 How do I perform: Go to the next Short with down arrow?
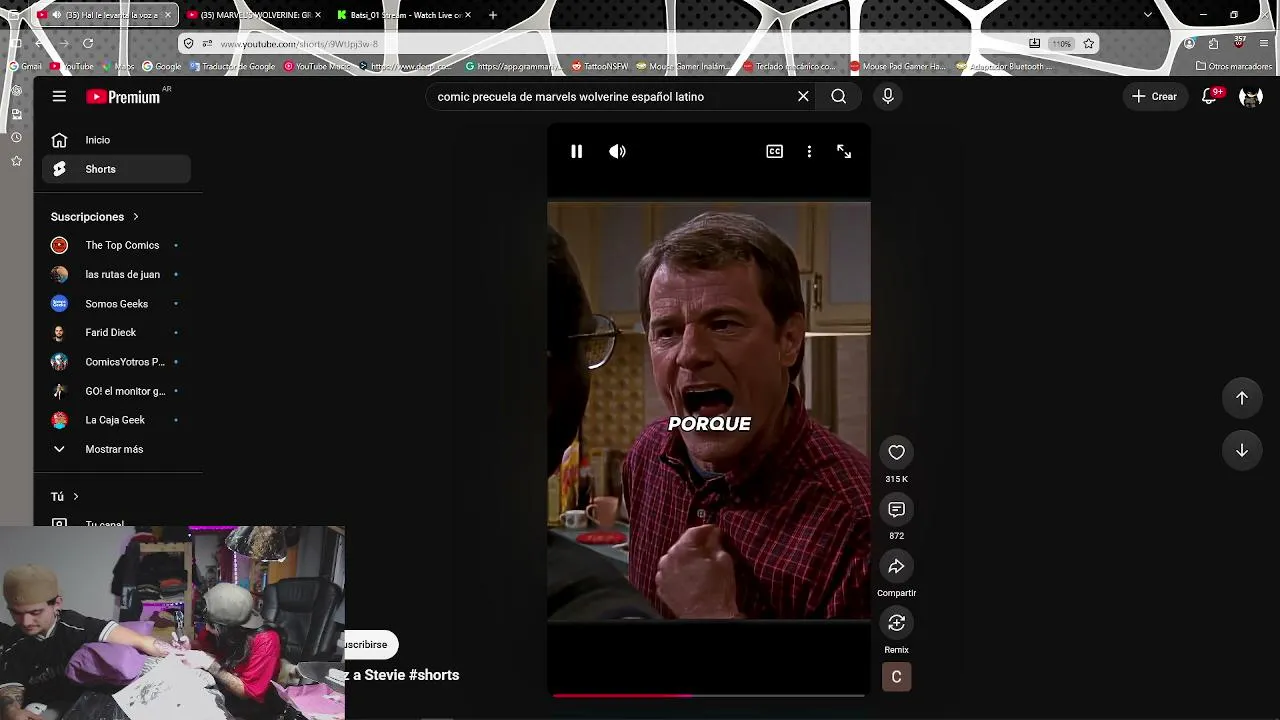[1241, 450]
